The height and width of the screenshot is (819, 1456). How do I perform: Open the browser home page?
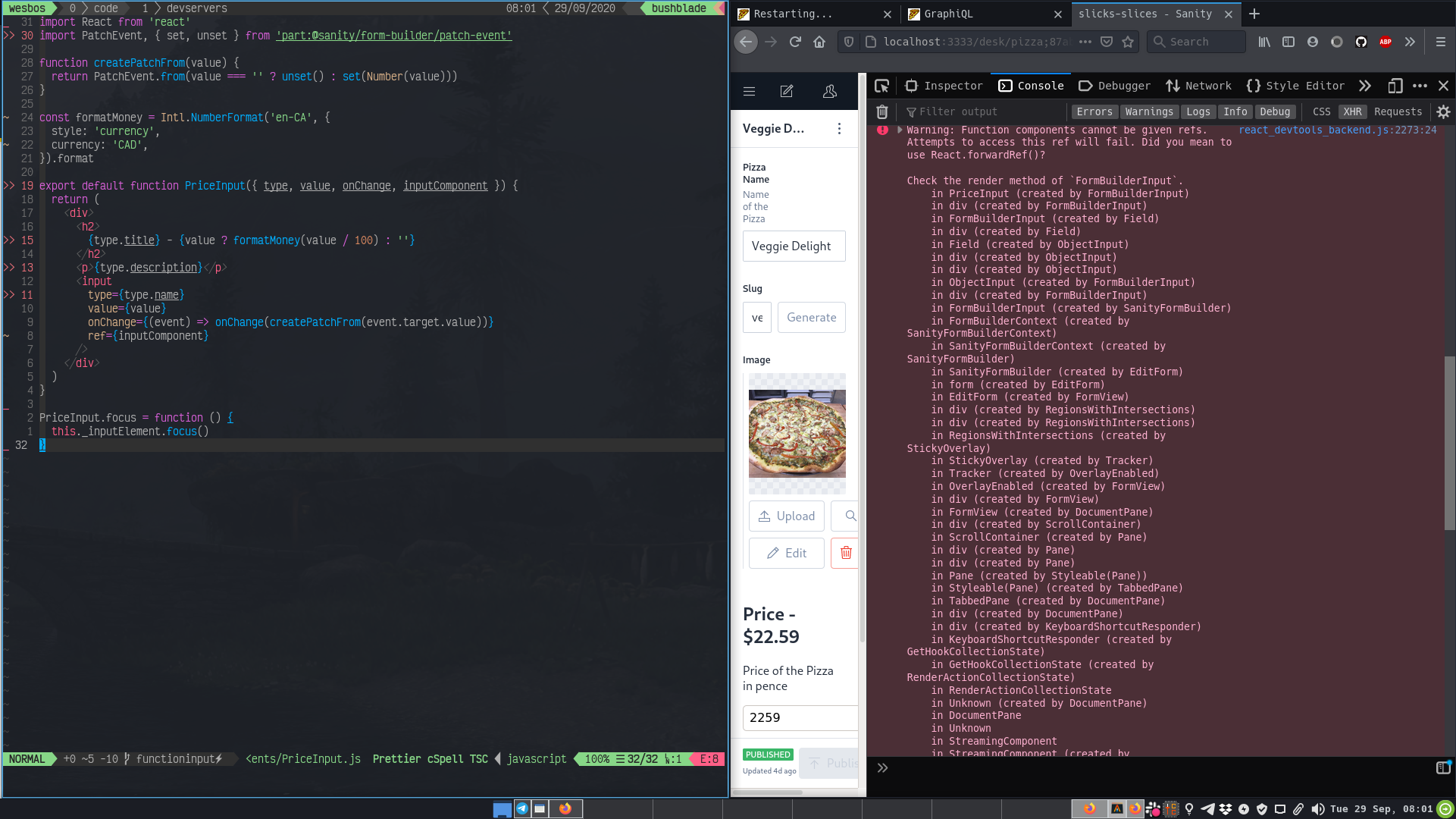(819, 42)
